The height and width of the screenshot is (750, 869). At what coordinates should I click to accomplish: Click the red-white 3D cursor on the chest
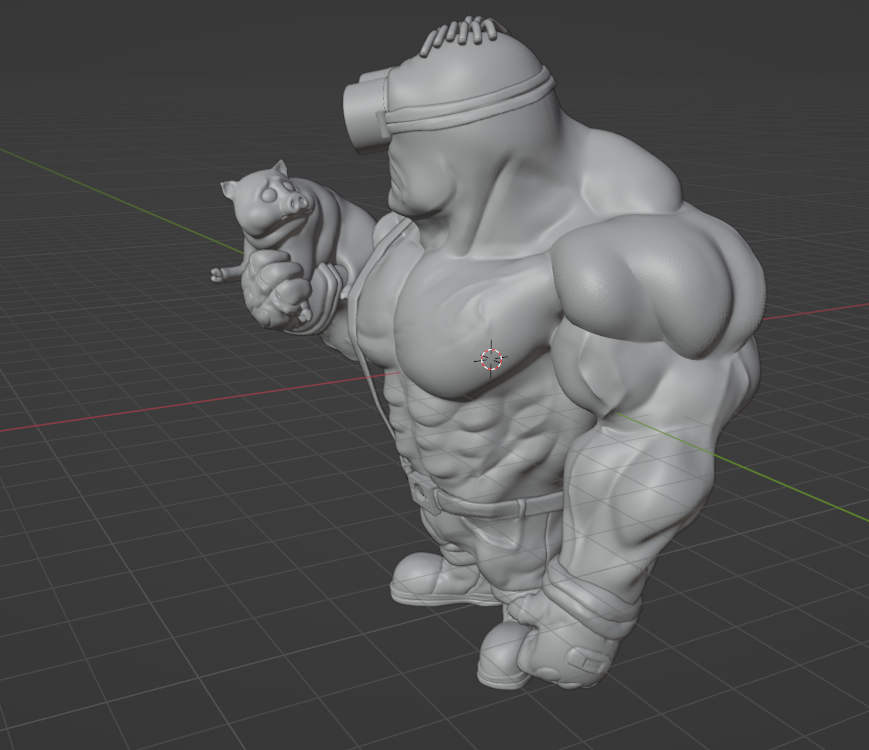491,359
